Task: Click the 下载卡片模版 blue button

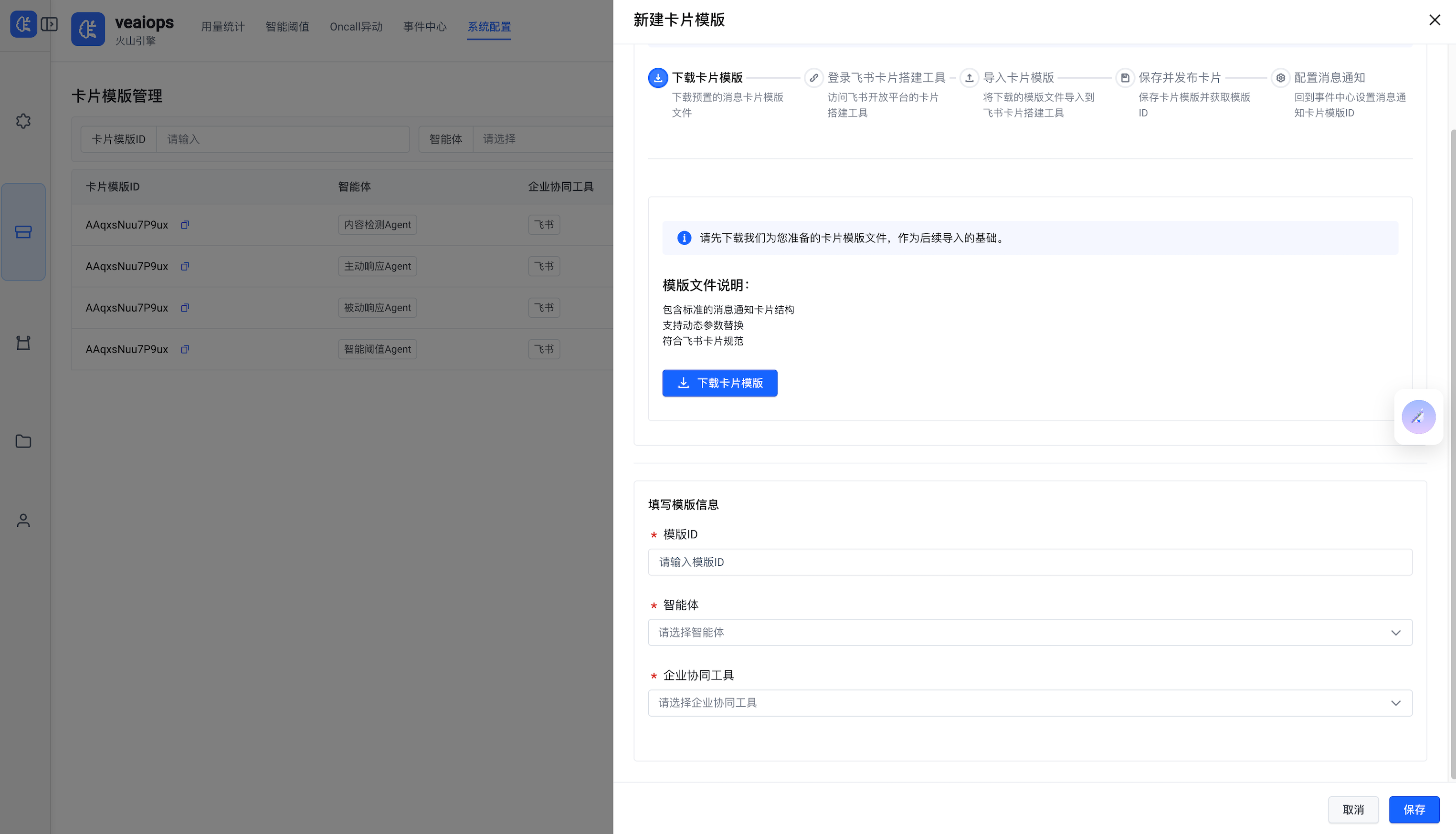Action: pyautogui.click(x=719, y=383)
